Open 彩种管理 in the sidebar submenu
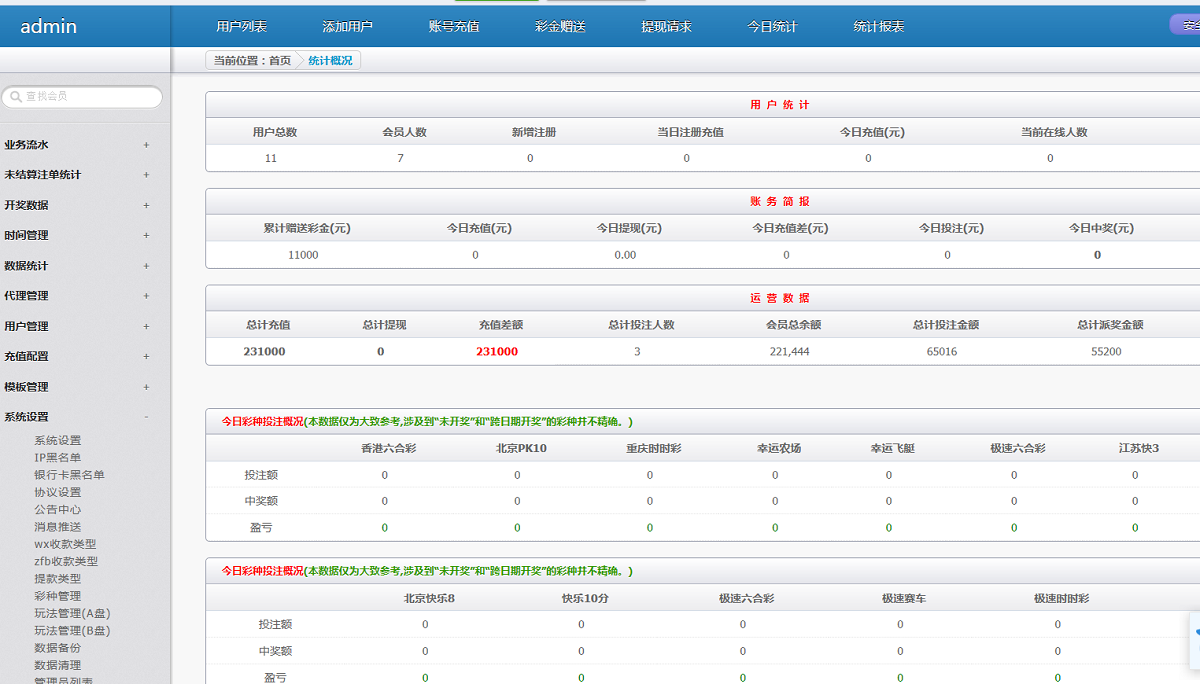The height and width of the screenshot is (684, 1200). pyautogui.click(x=58, y=596)
